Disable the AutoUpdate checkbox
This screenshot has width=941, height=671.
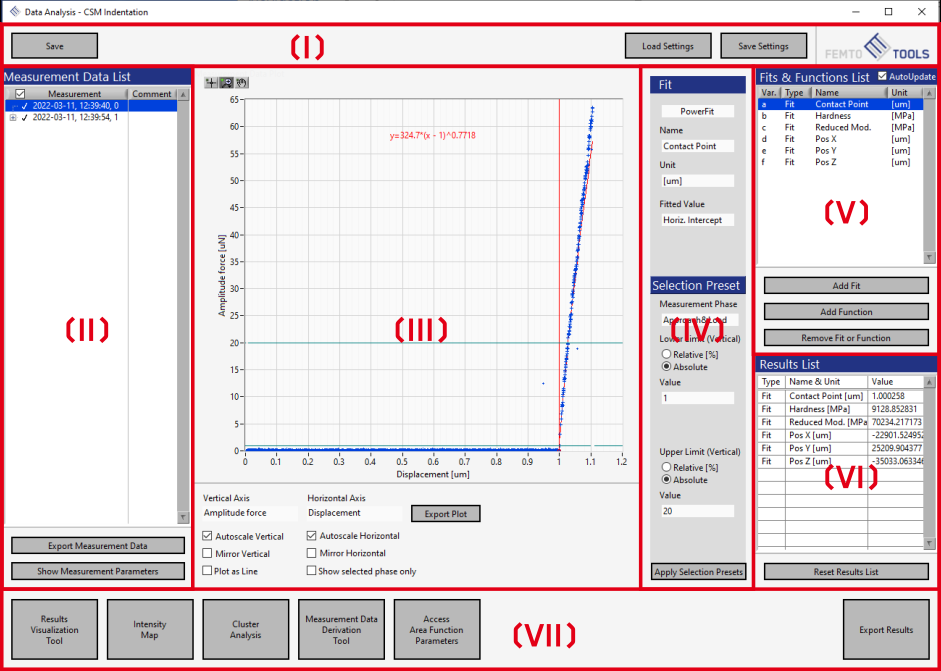coord(881,76)
